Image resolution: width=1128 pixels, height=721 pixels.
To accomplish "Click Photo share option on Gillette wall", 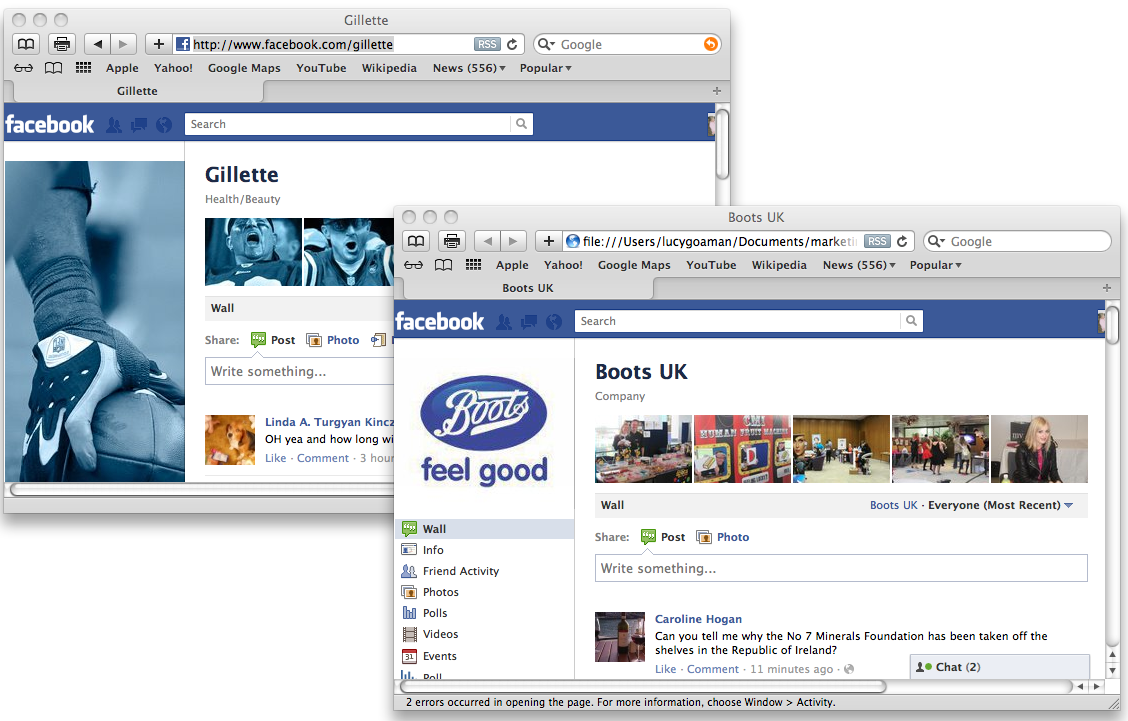I will pos(332,340).
